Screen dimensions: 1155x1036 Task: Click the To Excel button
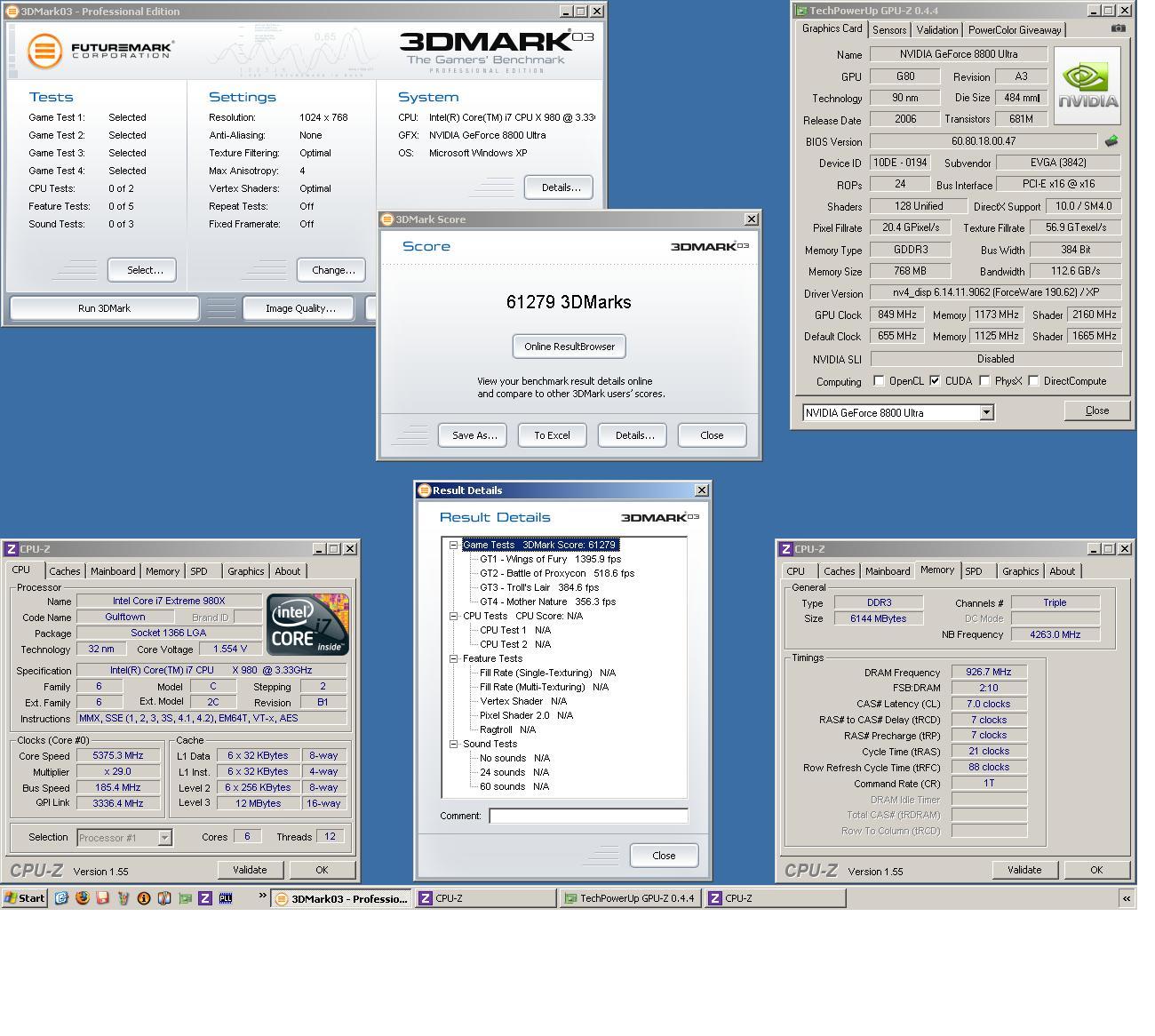(x=552, y=435)
